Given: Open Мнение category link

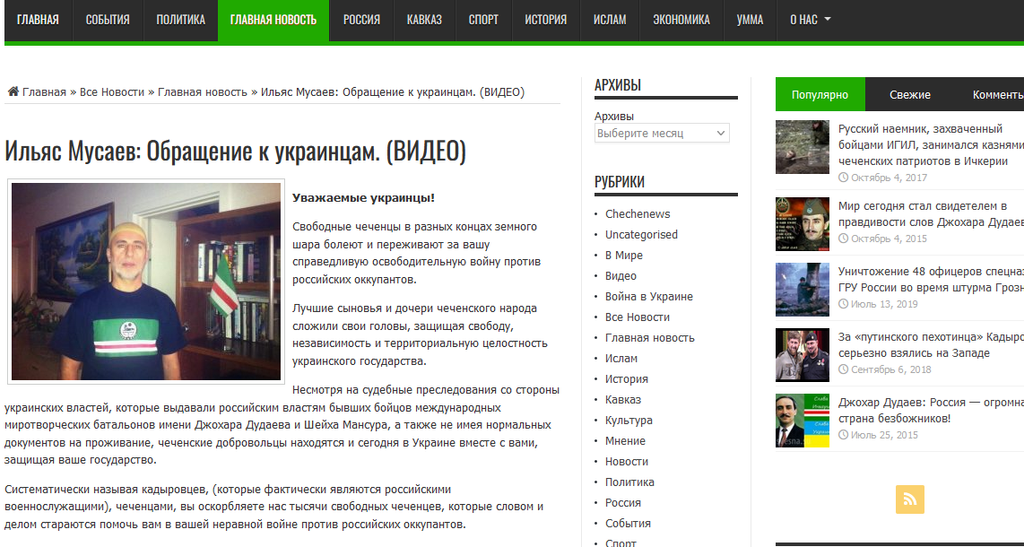Looking at the screenshot, I should (625, 441).
